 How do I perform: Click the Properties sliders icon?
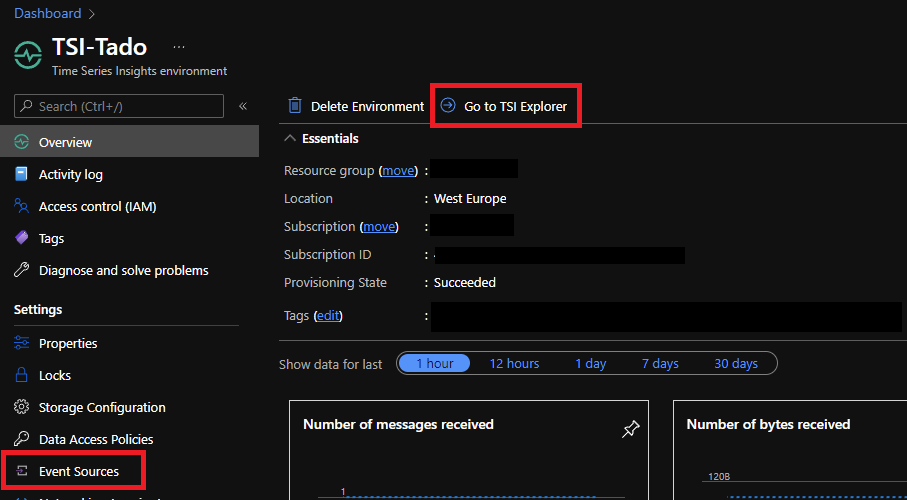click(x=21, y=343)
